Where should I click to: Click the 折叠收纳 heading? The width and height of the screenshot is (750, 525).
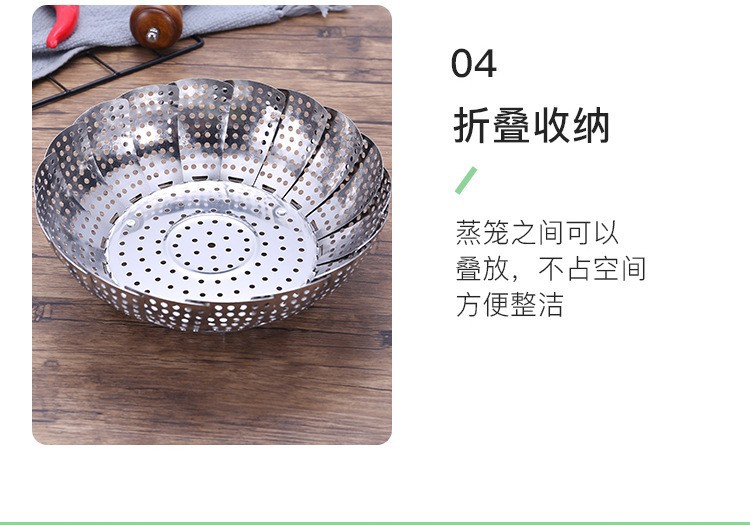tap(531, 125)
